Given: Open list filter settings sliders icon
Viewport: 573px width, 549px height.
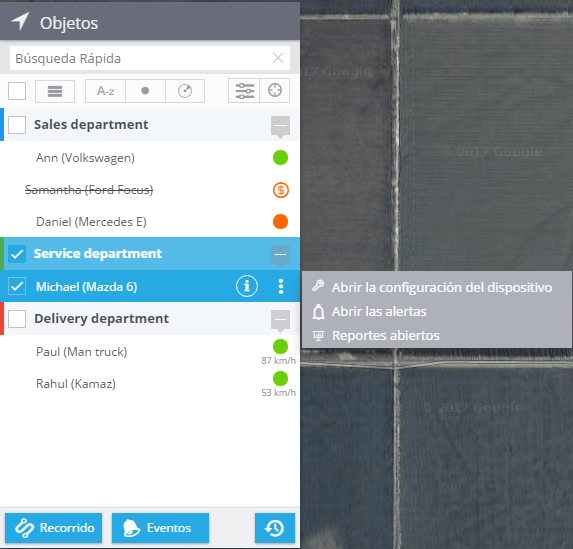Looking at the screenshot, I should coord(244,91).
